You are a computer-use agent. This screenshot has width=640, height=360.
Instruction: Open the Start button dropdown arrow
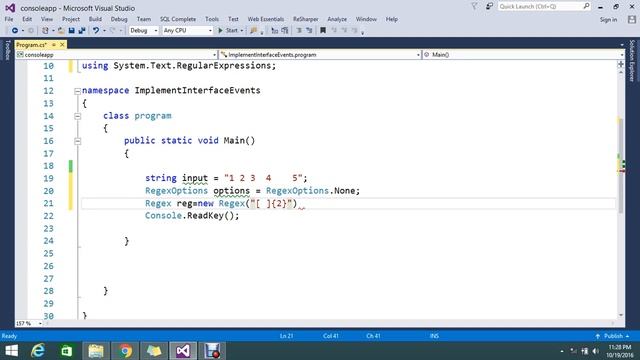pyautogui.click(x=242, y=31)
